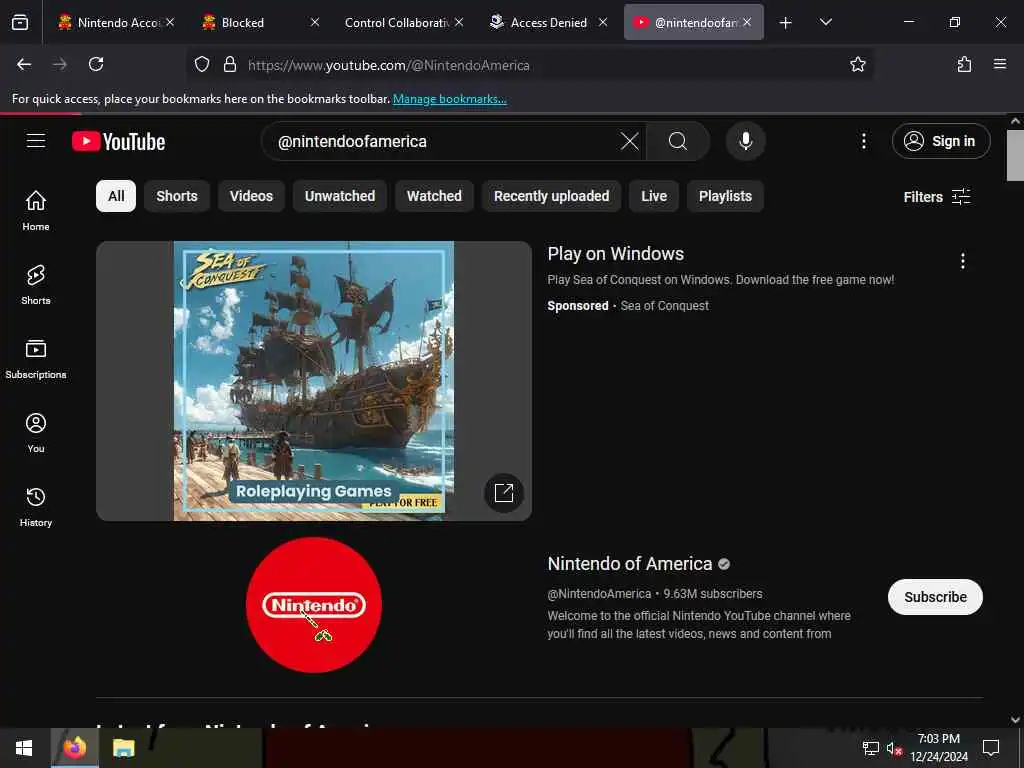Open the You sidebar section
The image size is (1024, 768).
pos(36,432)
